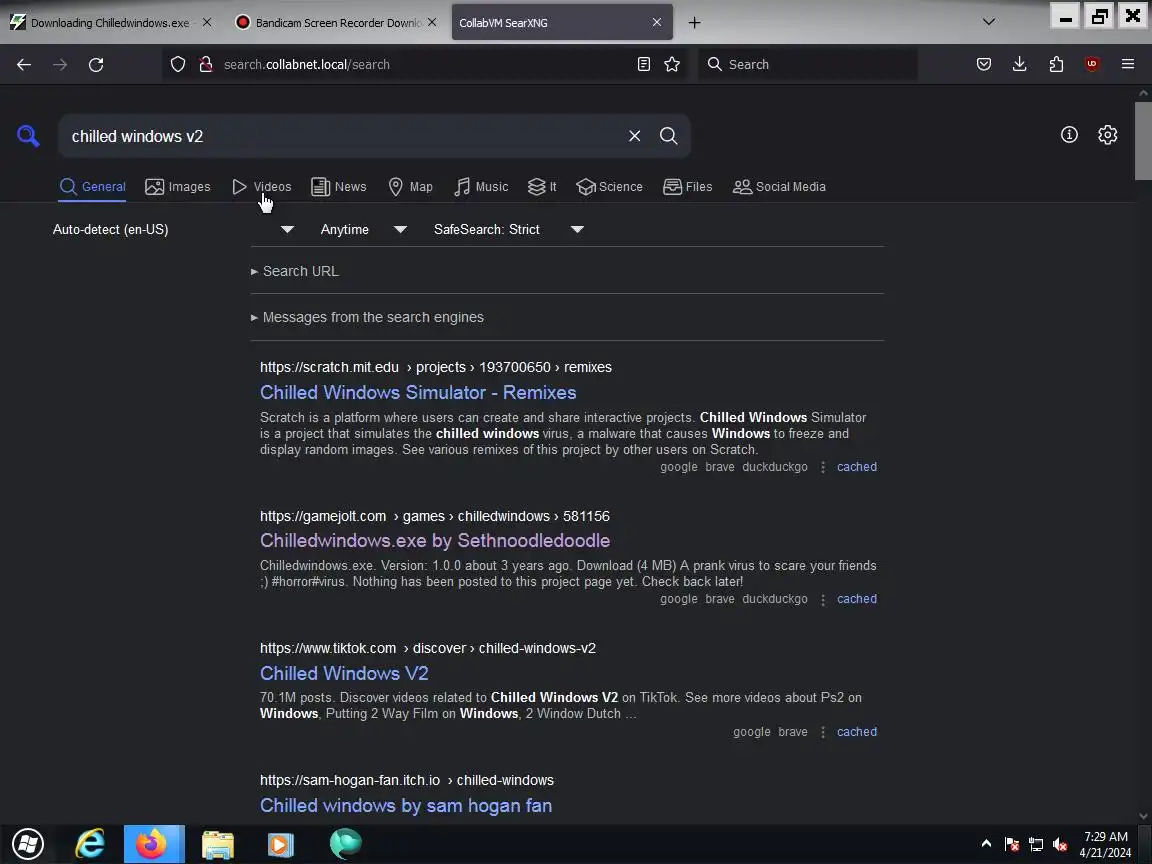Open the SafeSearch: Strict dropdown
This screenshot has width=1152, height=864.
pyautogui.click(x=508, y=229)
